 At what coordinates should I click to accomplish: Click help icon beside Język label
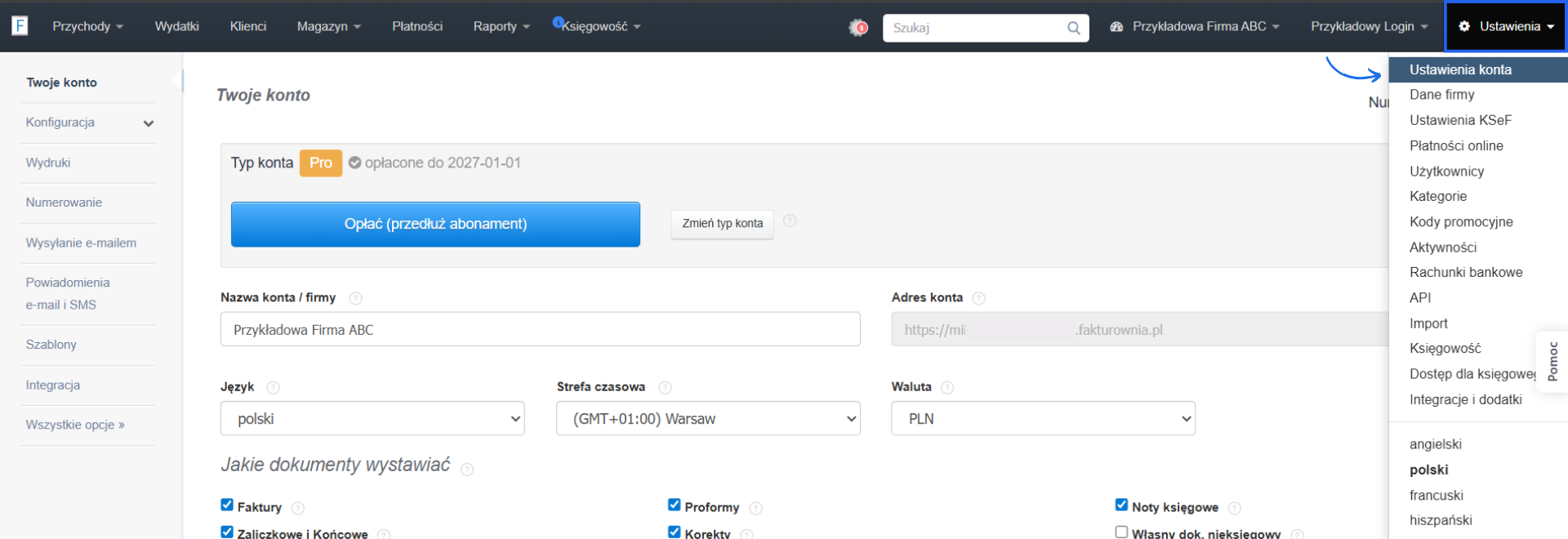click(x=273, y=387)
